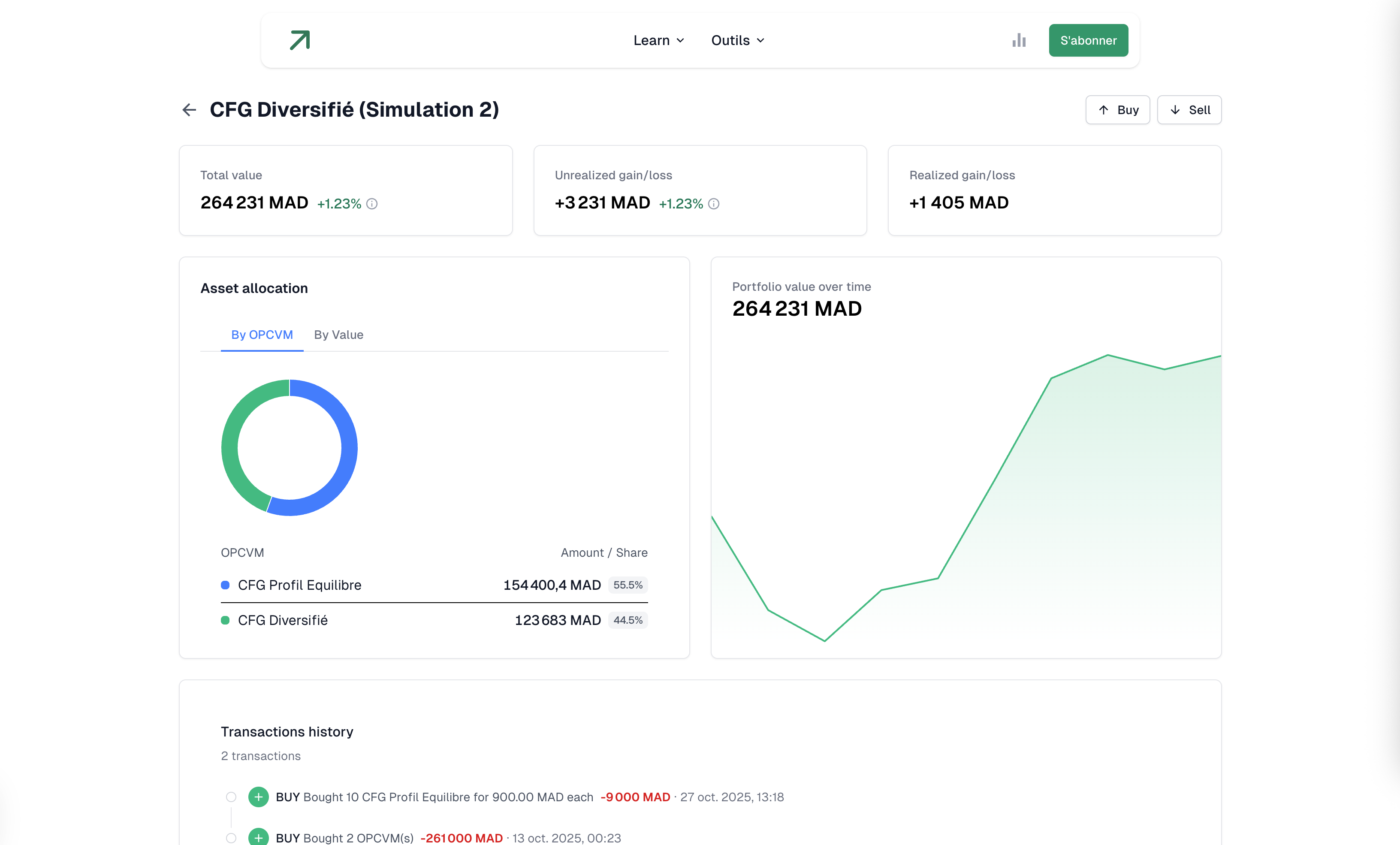Click info icon next to Total value percentage
This screenshot has width=1400, height=845.
pyautogui.click(x=371, y=203)
